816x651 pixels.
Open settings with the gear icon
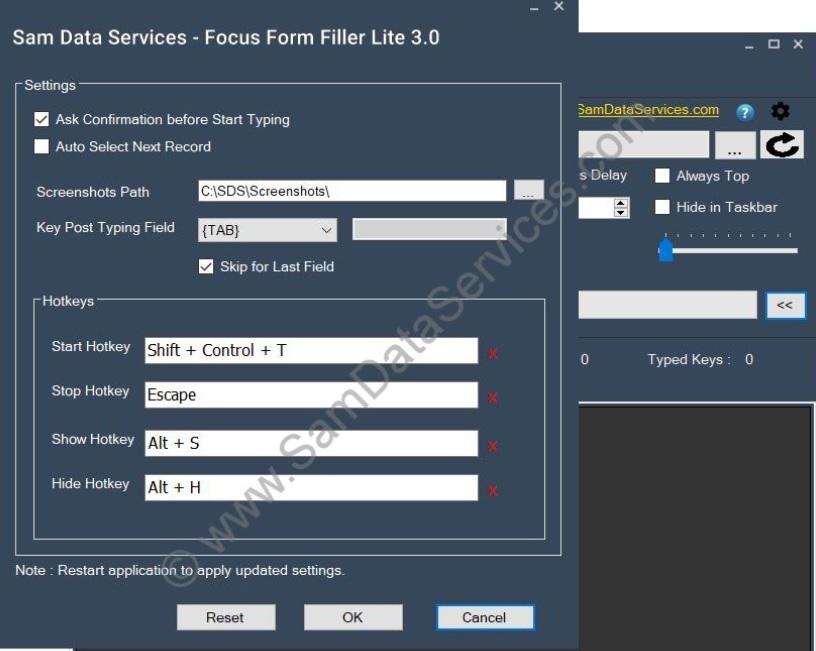pyautogui.click(x=780, y=111)
